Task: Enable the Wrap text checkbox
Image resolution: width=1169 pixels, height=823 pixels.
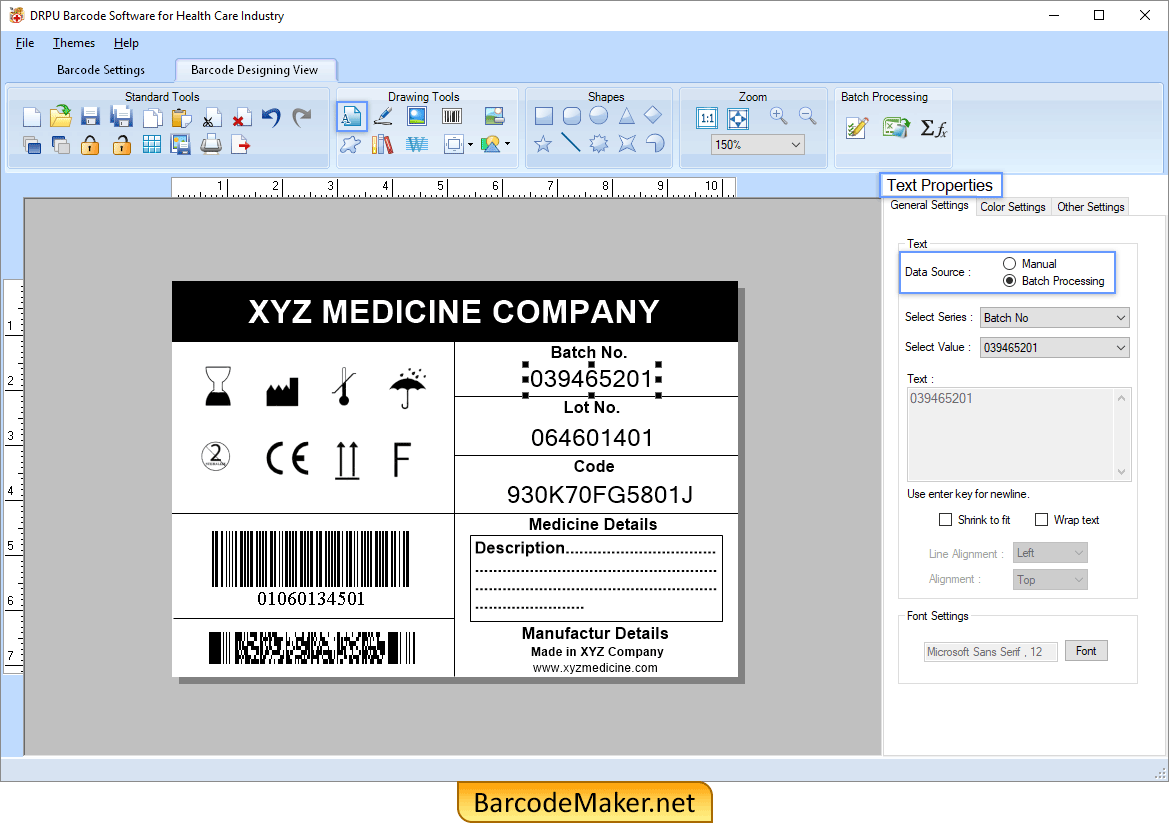Action: click(x=1042, y=520)
